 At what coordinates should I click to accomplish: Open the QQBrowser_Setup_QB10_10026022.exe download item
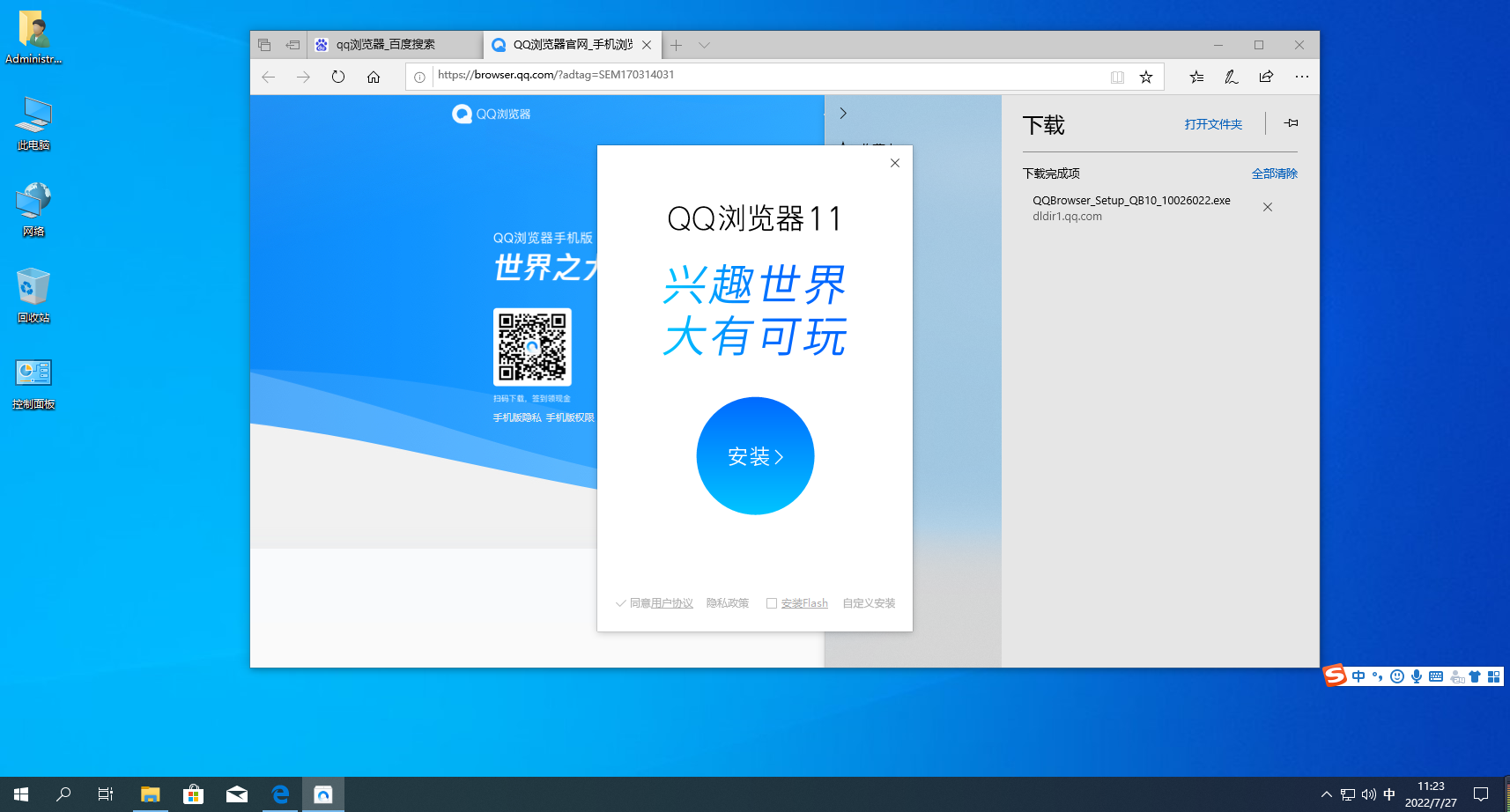(1131, 208)
